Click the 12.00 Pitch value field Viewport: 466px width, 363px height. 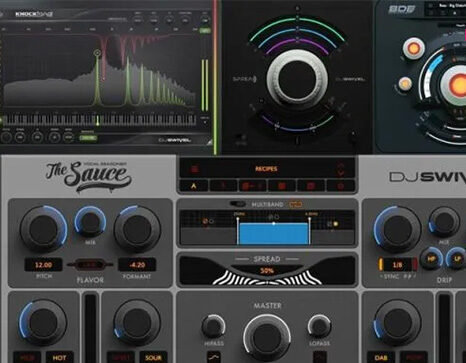[x=43, y=265]
